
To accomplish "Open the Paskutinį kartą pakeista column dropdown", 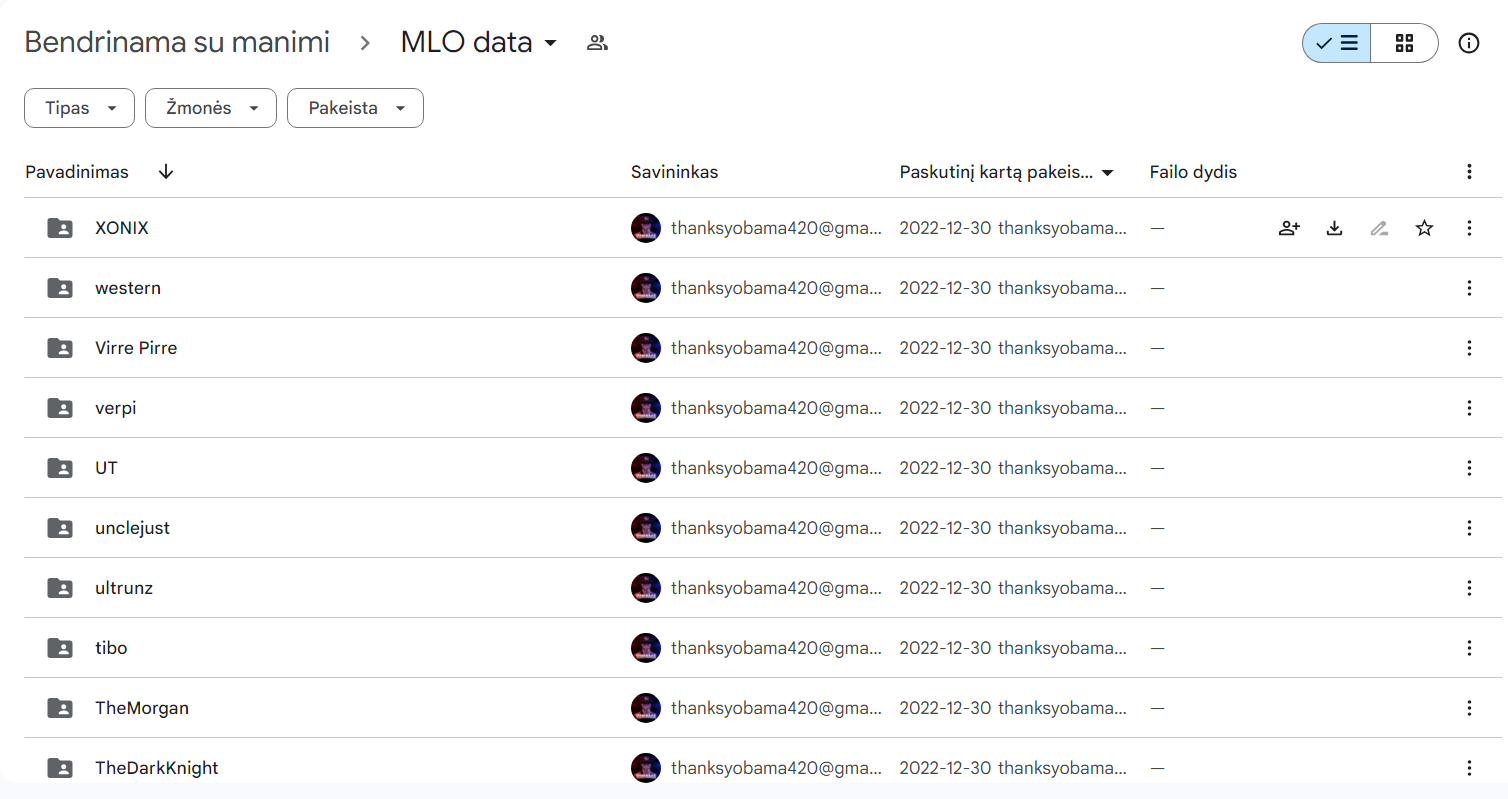I will (1007, 172).
